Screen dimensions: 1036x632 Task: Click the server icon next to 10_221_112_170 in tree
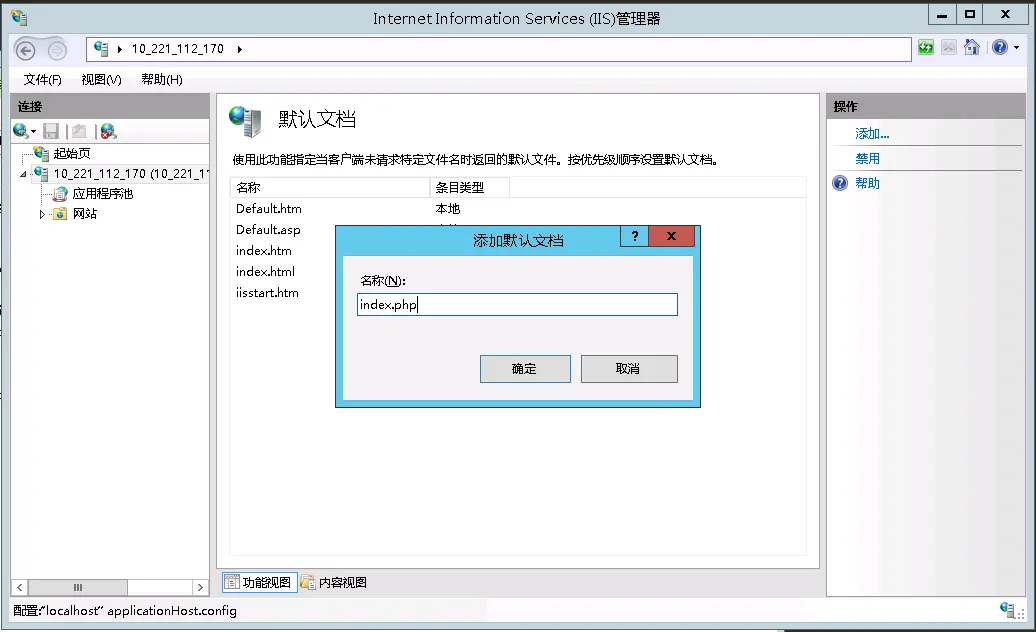click(42, 174)
